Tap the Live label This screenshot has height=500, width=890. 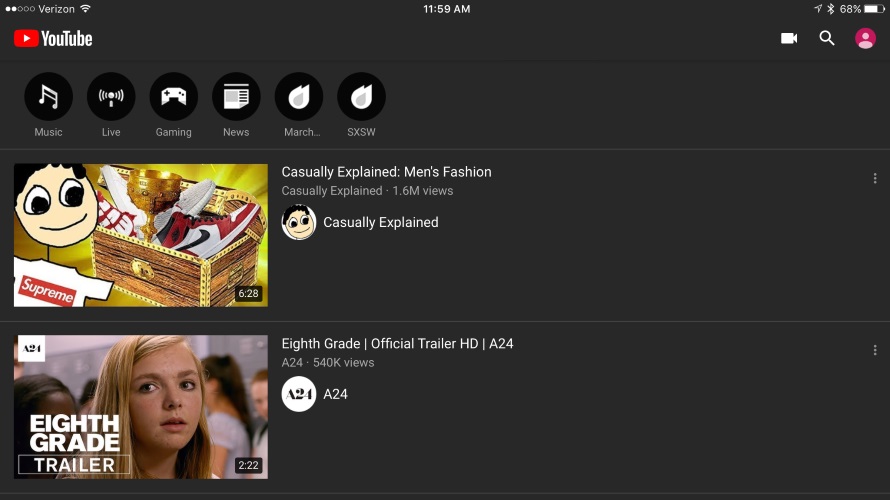111,132
